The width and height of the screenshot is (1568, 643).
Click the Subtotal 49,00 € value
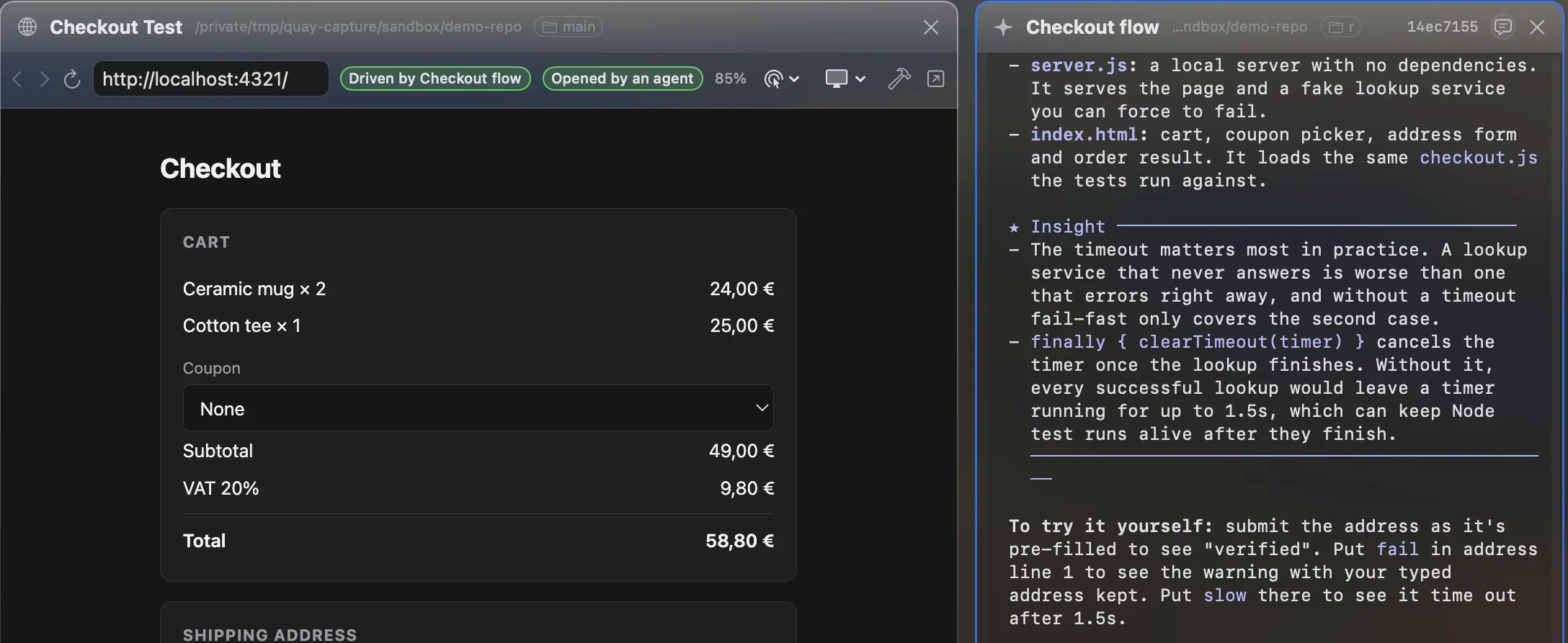click(741, 451)
